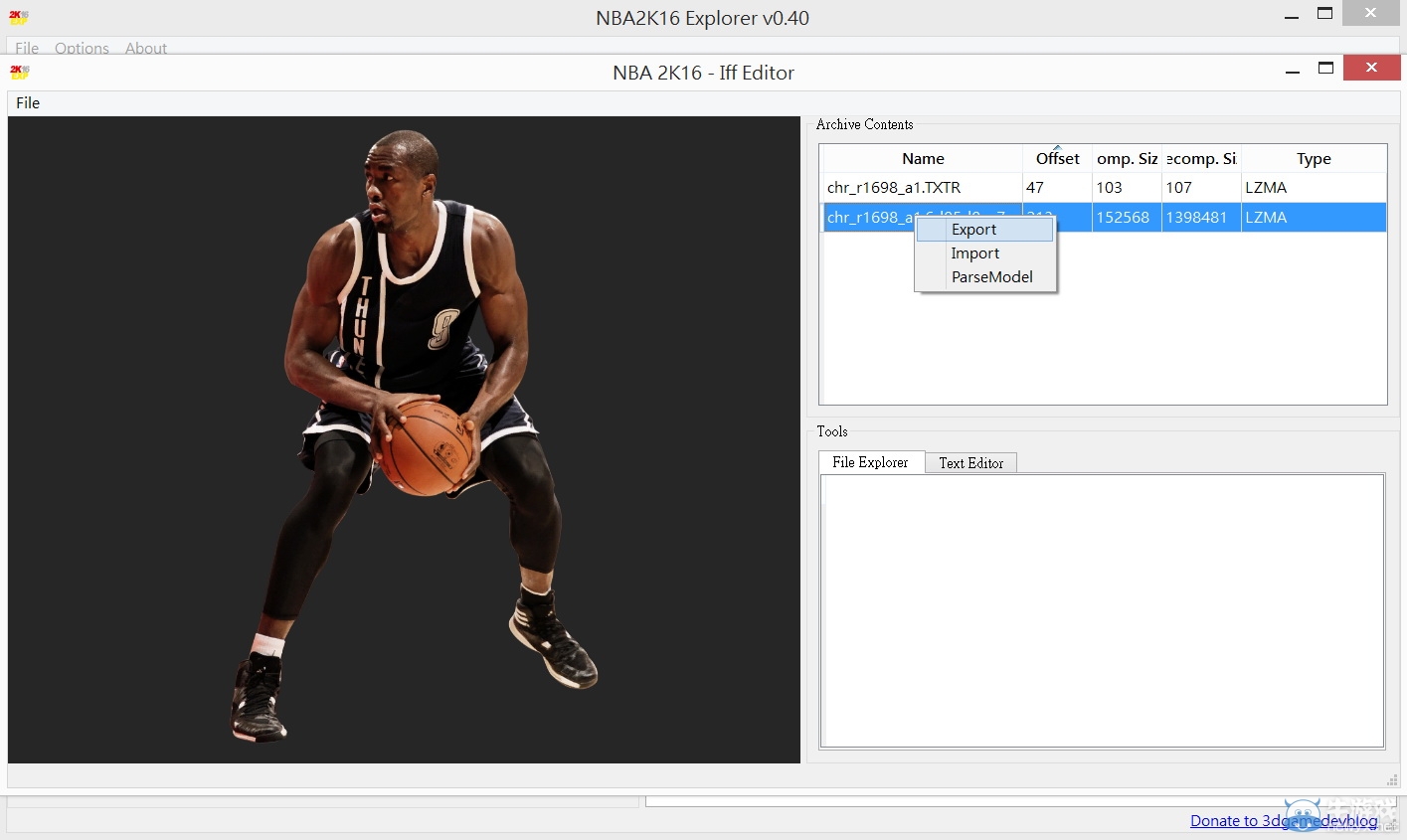
Task: Choose Export from the context menu
Action: 984,230
